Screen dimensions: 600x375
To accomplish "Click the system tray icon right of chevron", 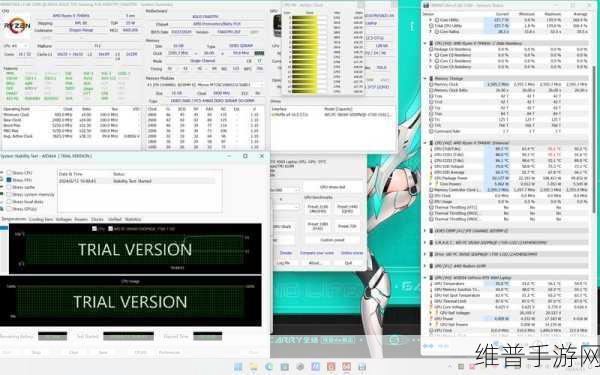I will pos(461,367).
